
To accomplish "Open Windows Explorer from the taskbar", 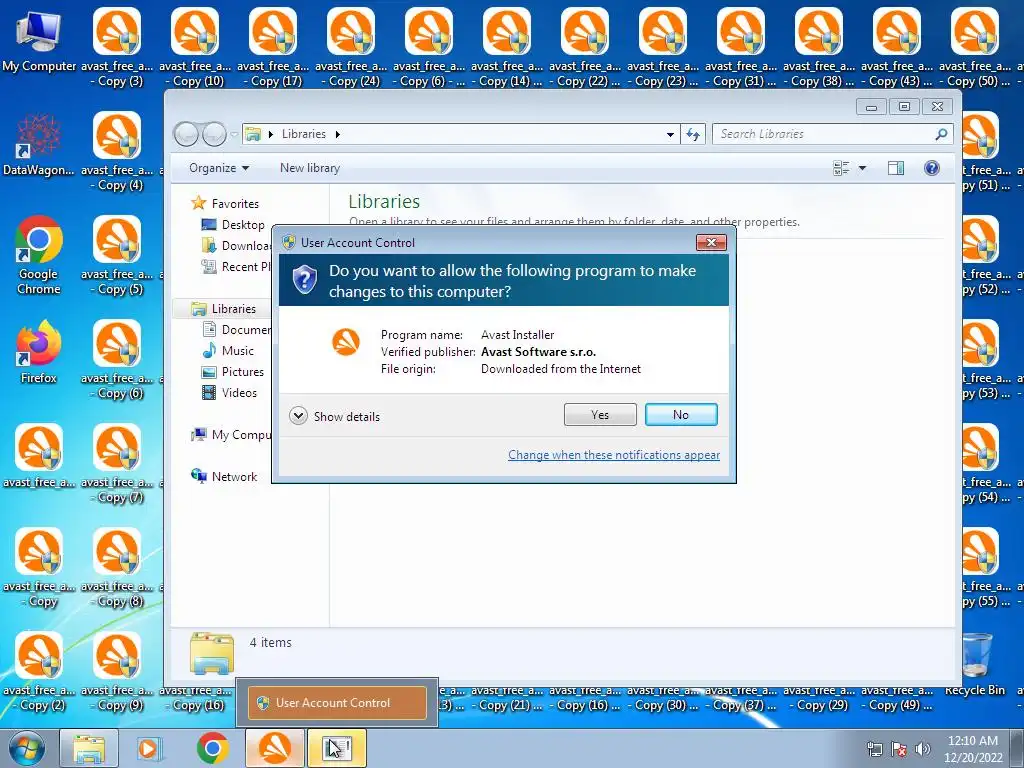I will click(x=89, y=748).
